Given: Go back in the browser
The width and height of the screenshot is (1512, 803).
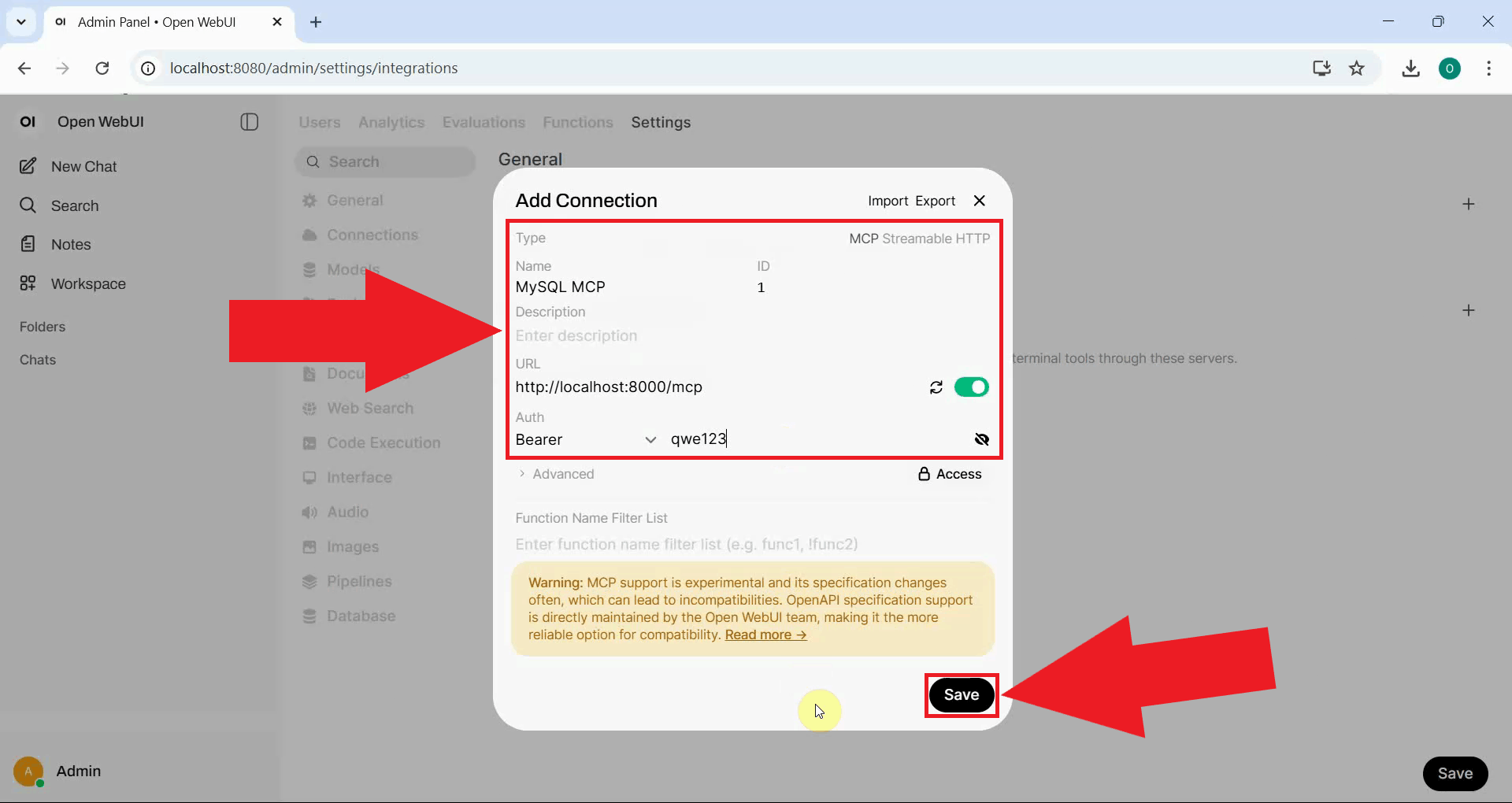Looking at the screenshot, I should pos(24,68).
